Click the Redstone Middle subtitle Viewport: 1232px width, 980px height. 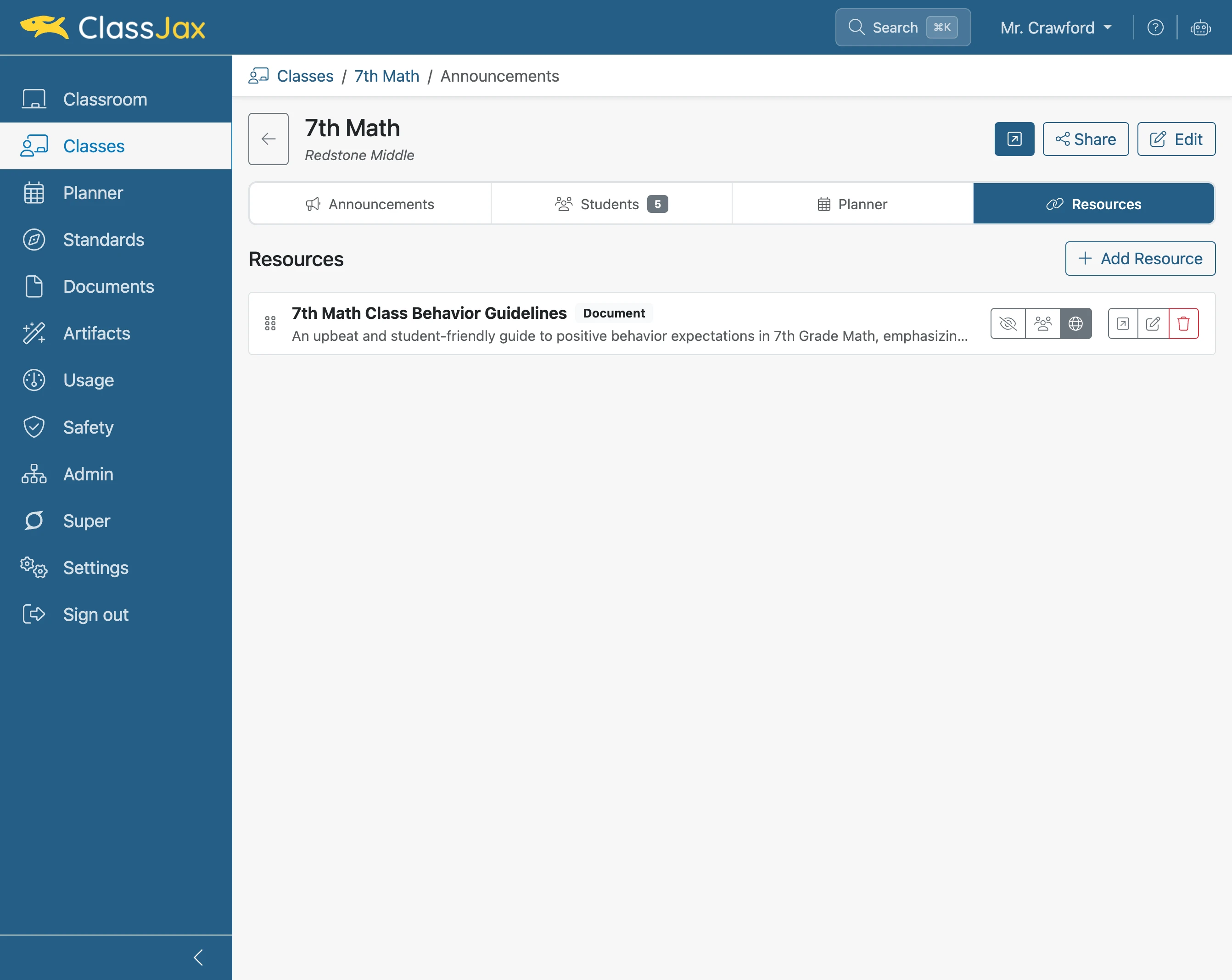coord(359,155)
